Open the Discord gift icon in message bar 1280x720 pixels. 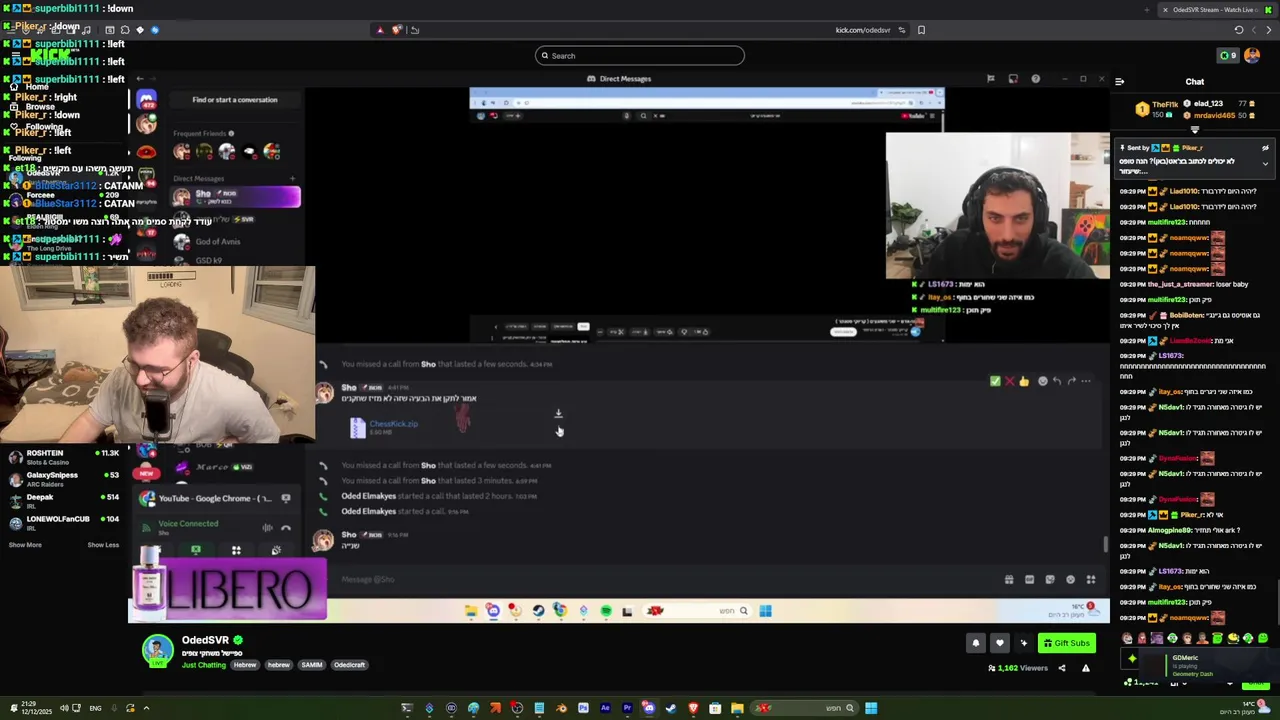pos(1009,579)
